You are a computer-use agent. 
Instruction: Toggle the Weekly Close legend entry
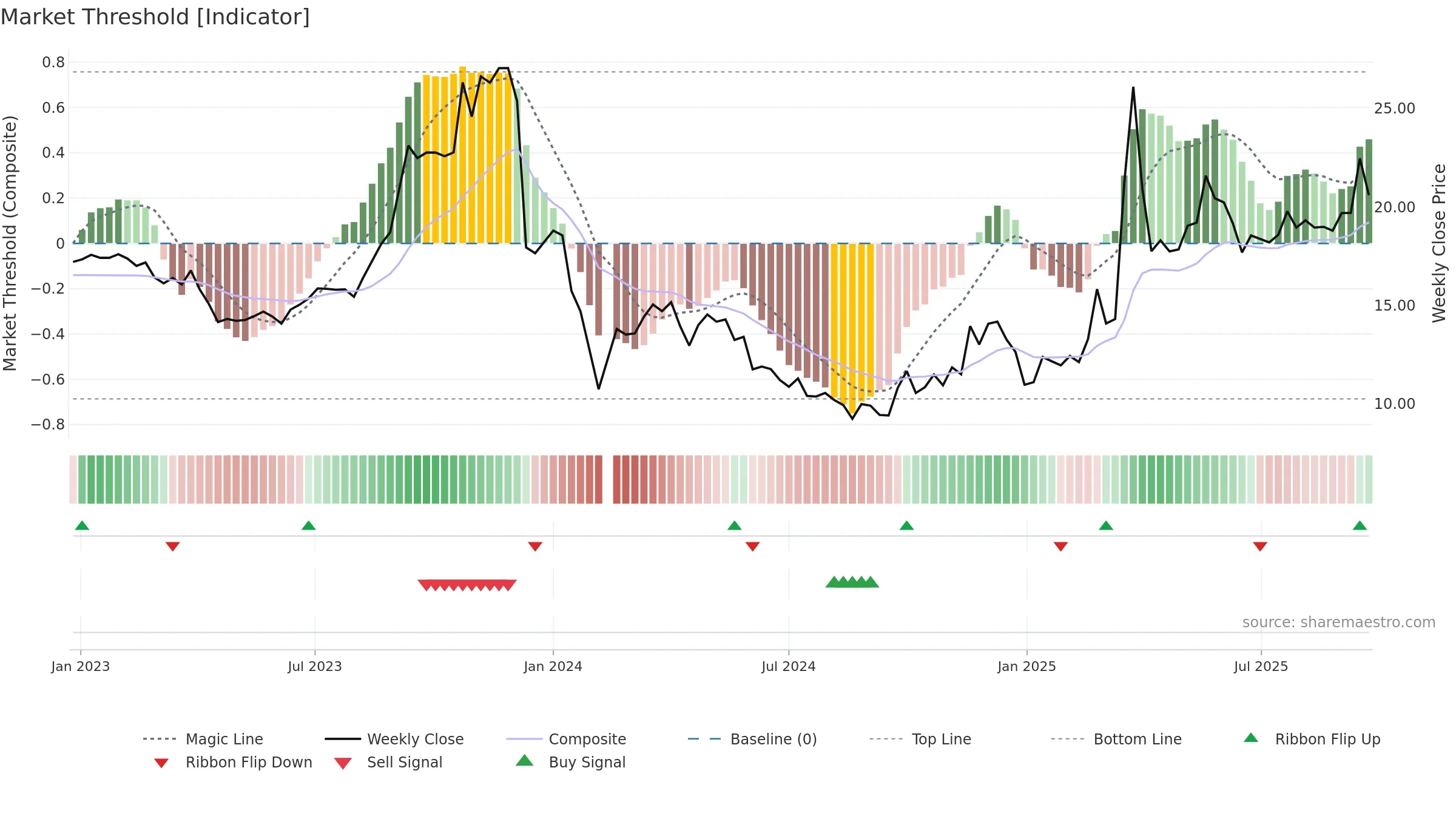coord(394,739)
